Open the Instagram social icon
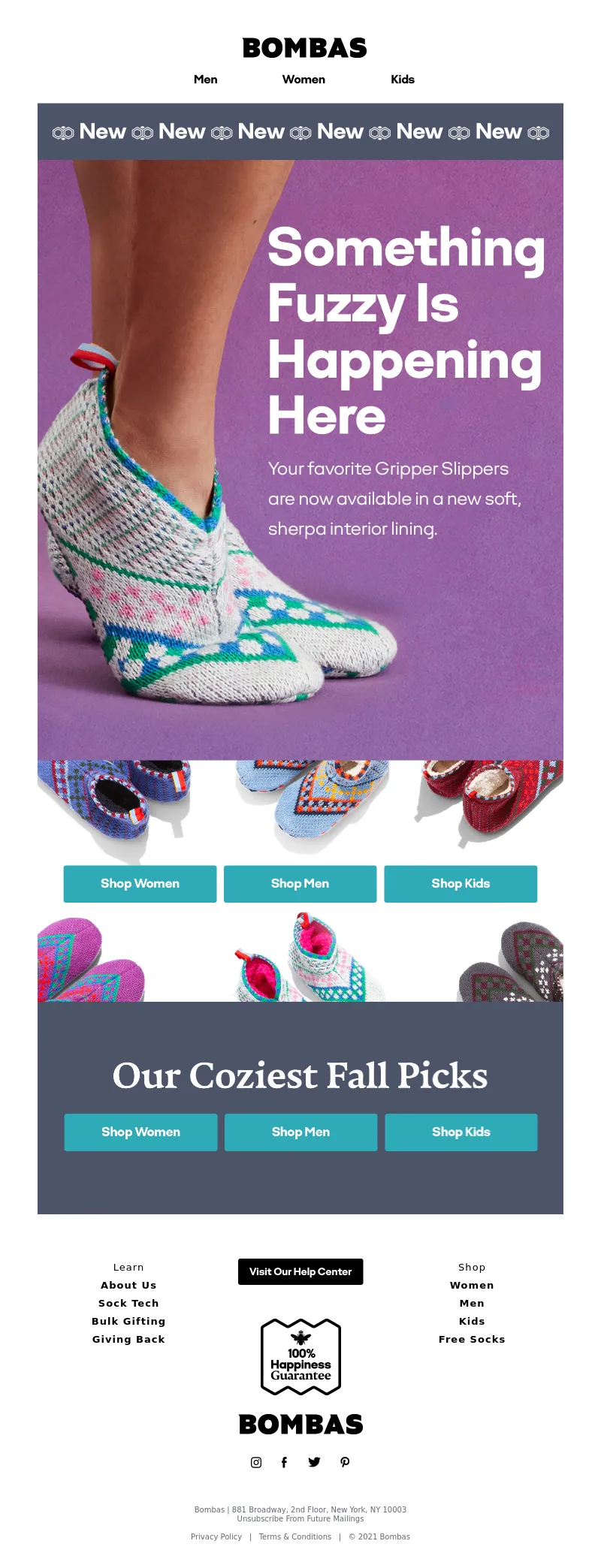This screenshot has width=601, height=1568. tap(256, 1462)
